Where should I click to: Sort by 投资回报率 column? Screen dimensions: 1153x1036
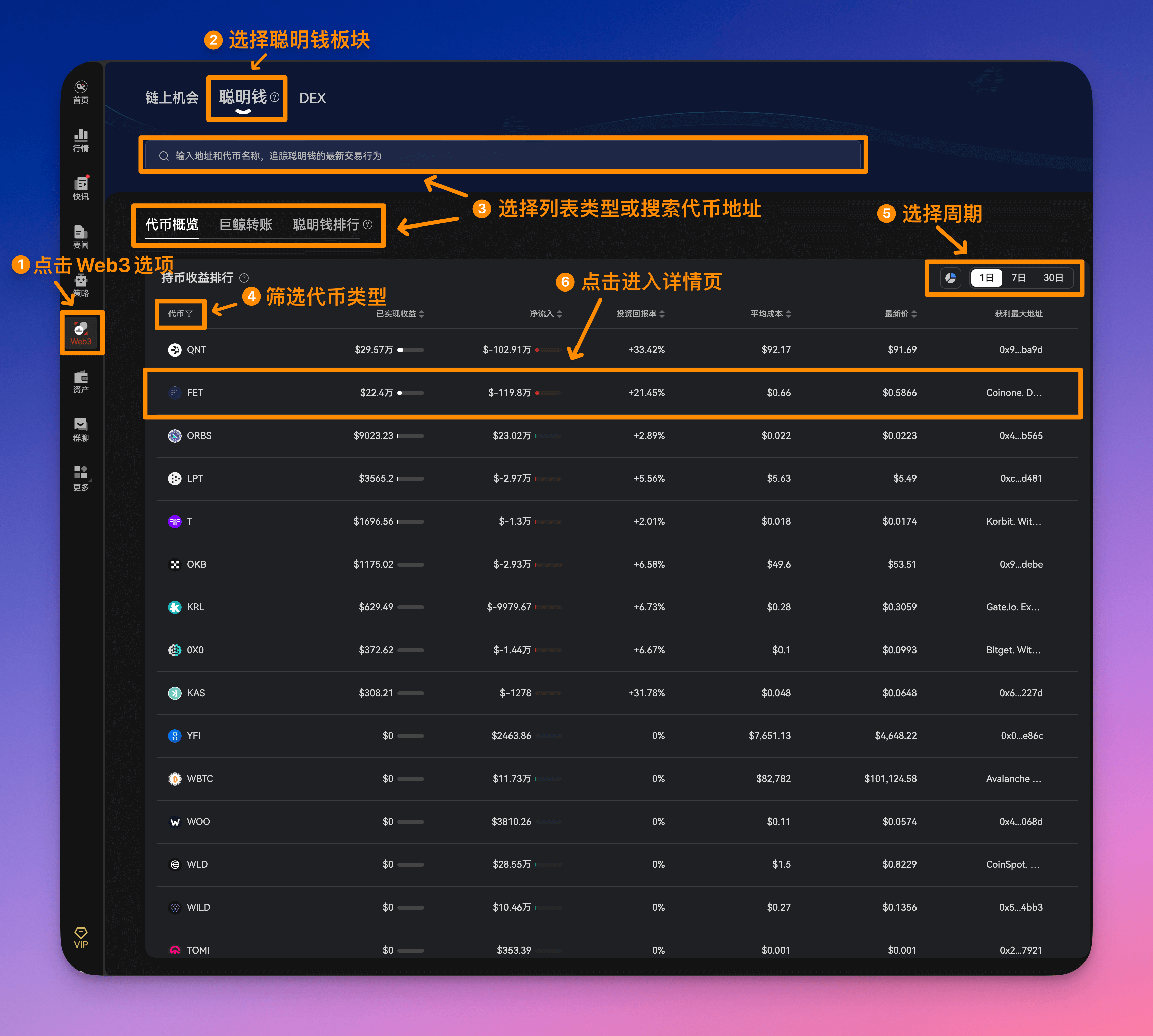click(x=640, y=314)
